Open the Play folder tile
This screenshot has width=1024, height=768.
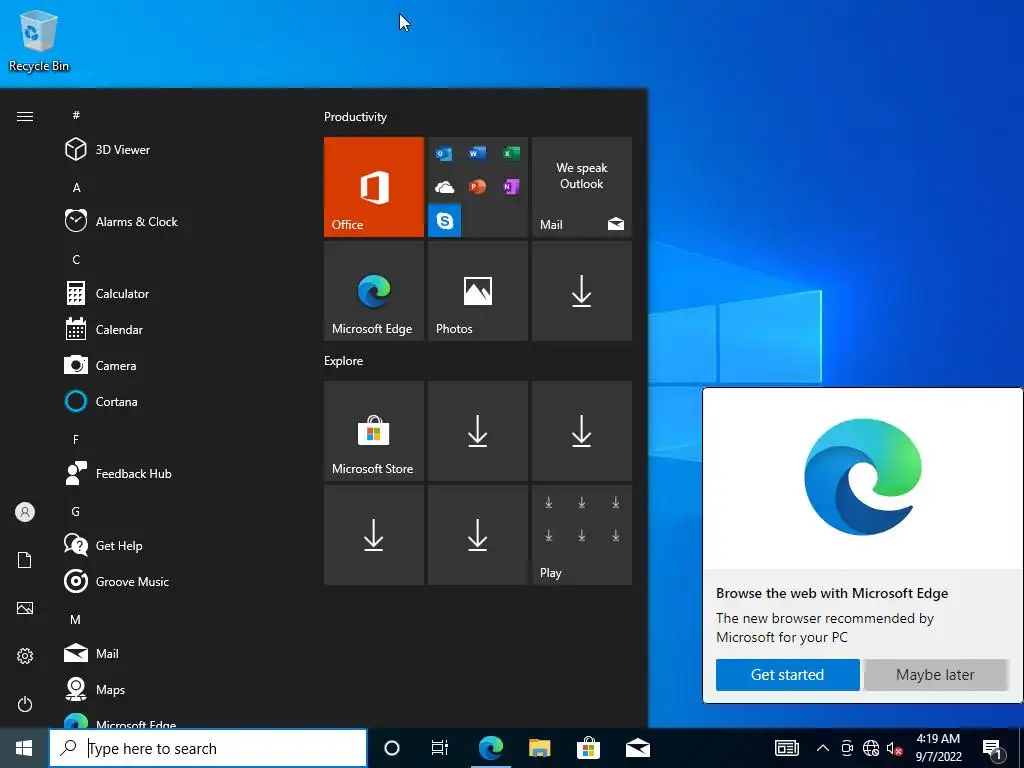[582, 535]
